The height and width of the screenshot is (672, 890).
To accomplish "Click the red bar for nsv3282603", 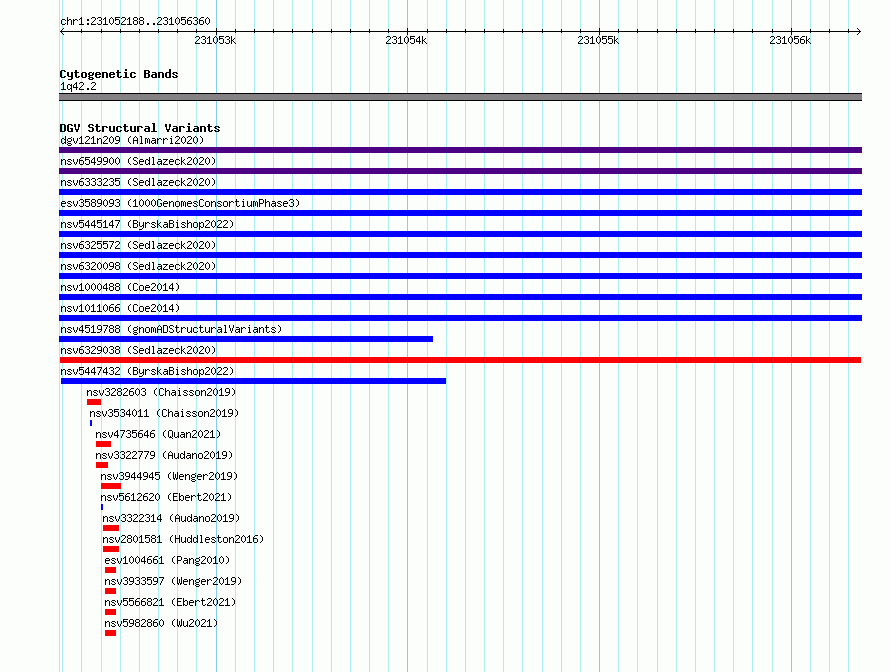I will tap(94, 402).
